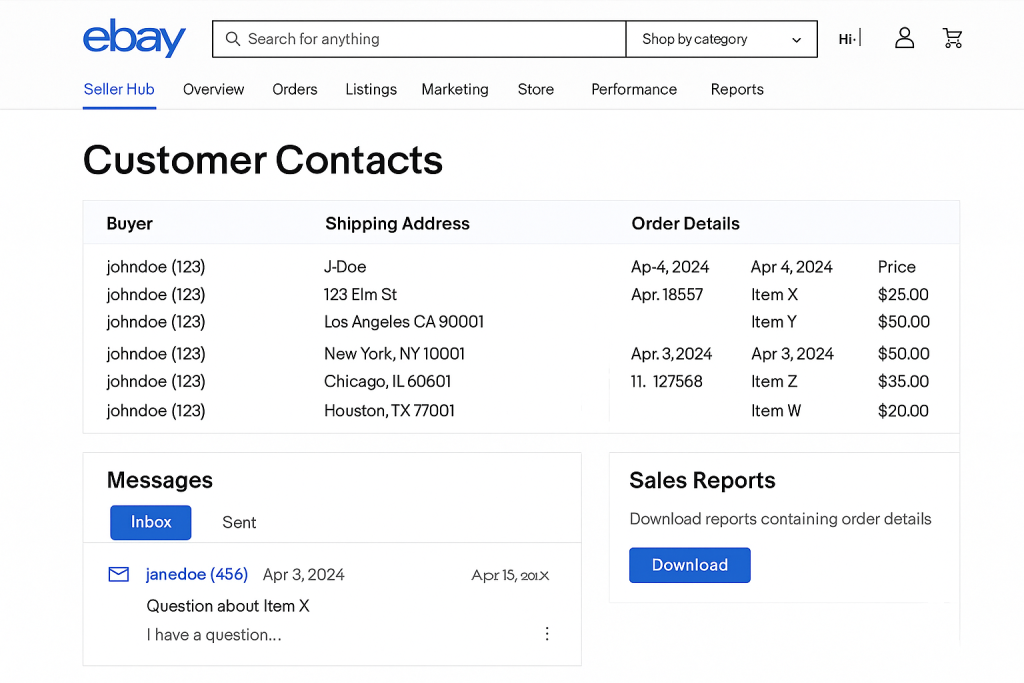Image resolution: width=1024 pixels, height=683 pixels.
Task: Switch to Sent messages
Action: (239, 522)
